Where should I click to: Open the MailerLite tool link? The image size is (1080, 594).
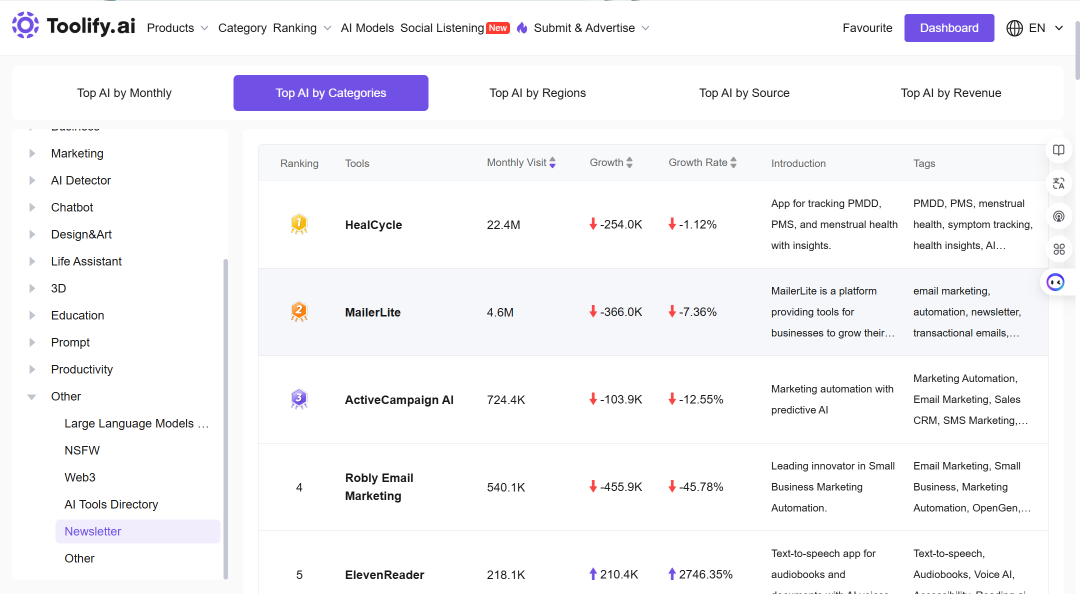pos(373,312)
